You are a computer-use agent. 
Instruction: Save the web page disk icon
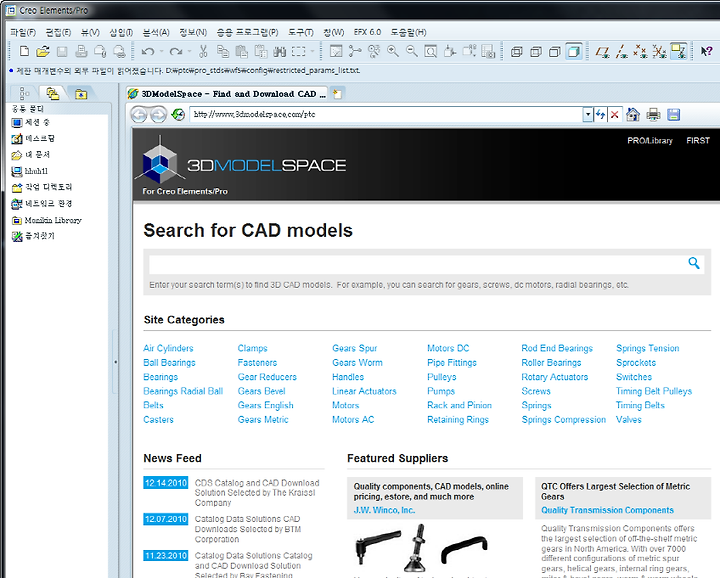674,114
